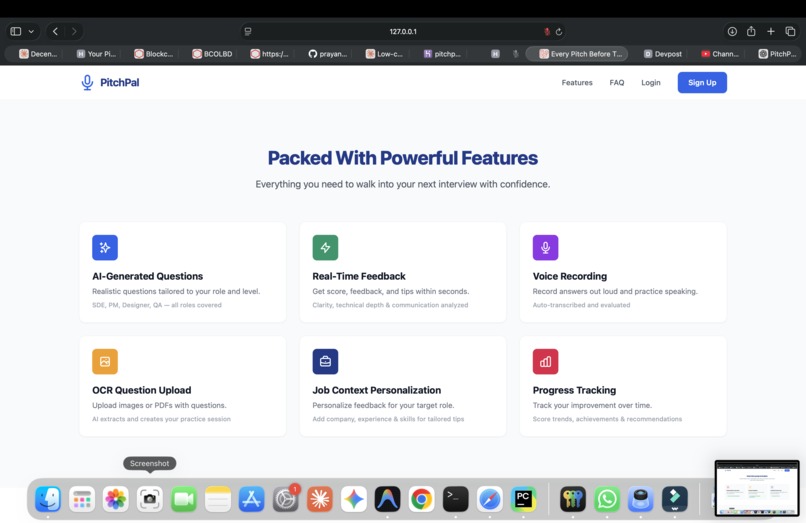Open the Screenshot app in the dock

(150, 499)
